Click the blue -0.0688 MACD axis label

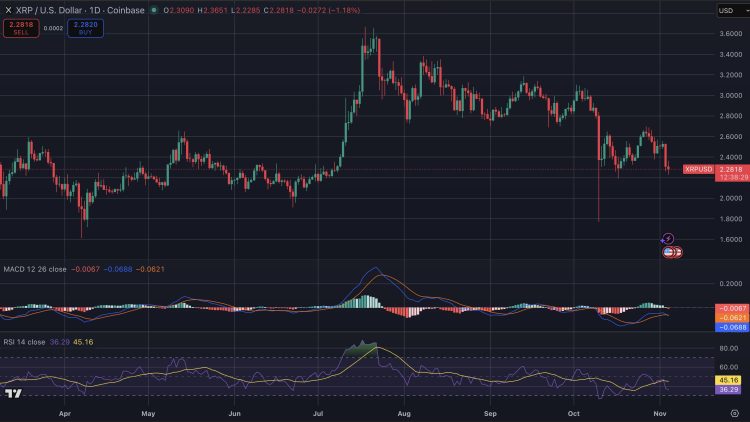click(733, 327)
